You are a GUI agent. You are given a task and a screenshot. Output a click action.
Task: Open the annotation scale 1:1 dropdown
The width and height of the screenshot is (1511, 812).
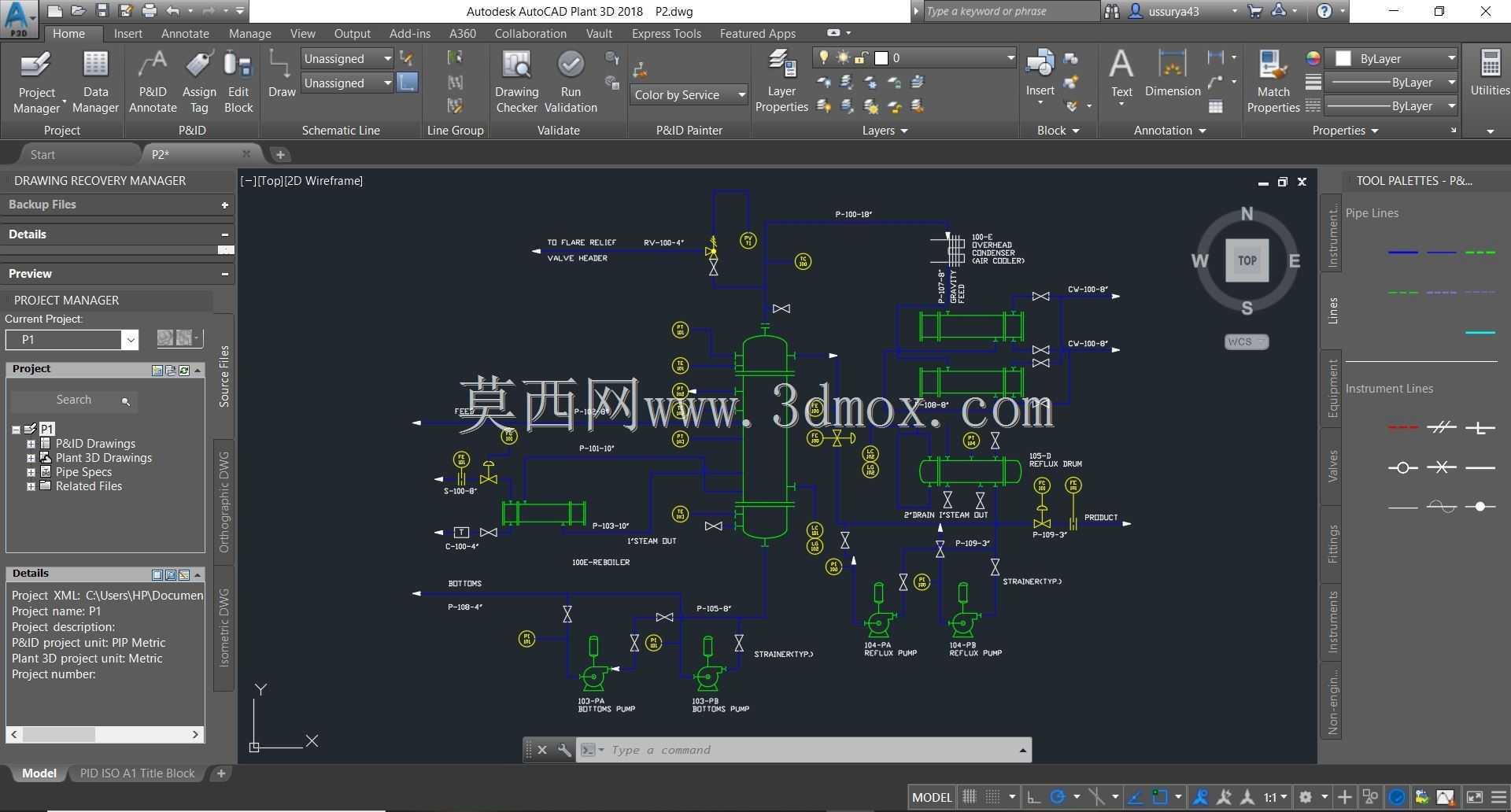pyautogui.click(x=1276, y=797)
